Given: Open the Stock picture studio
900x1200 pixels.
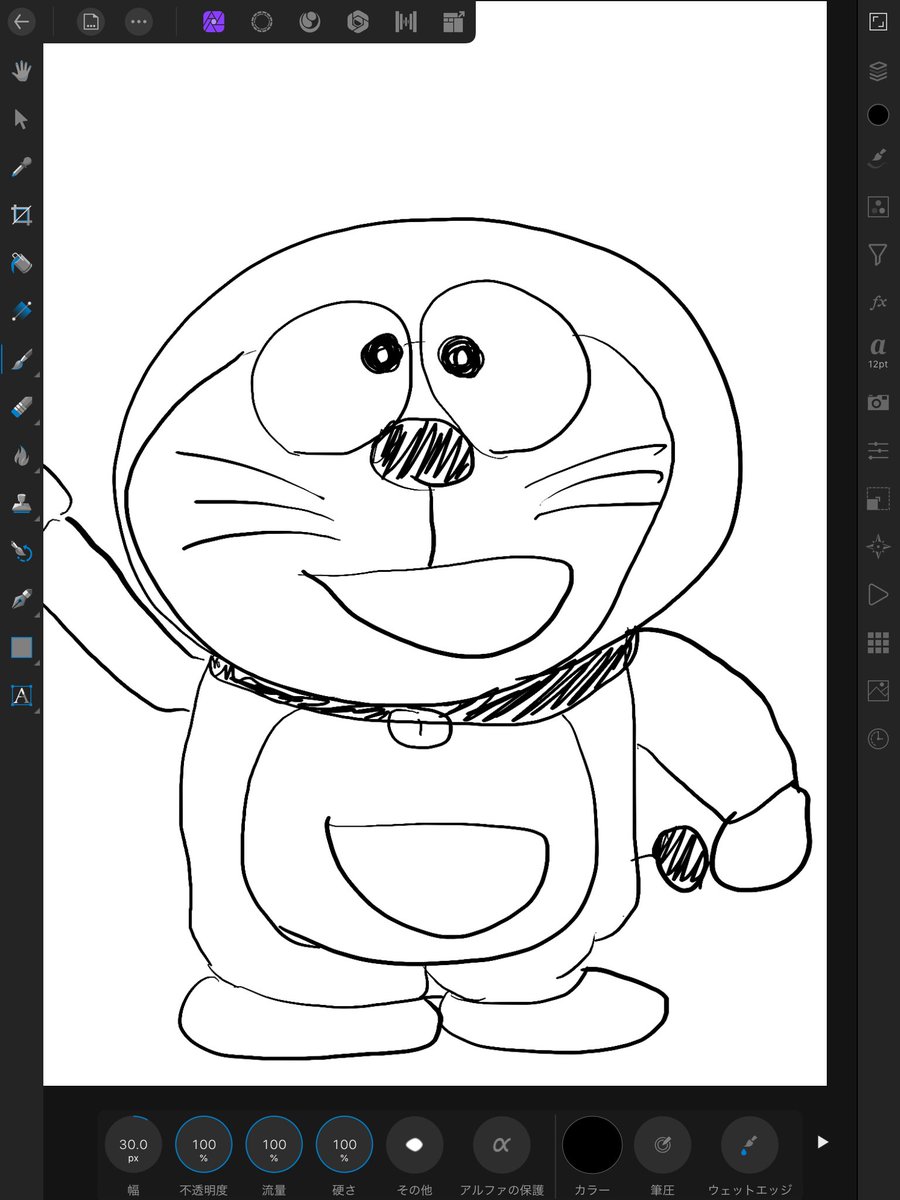Looking at the screenshot, I should [x=878, y=690].
